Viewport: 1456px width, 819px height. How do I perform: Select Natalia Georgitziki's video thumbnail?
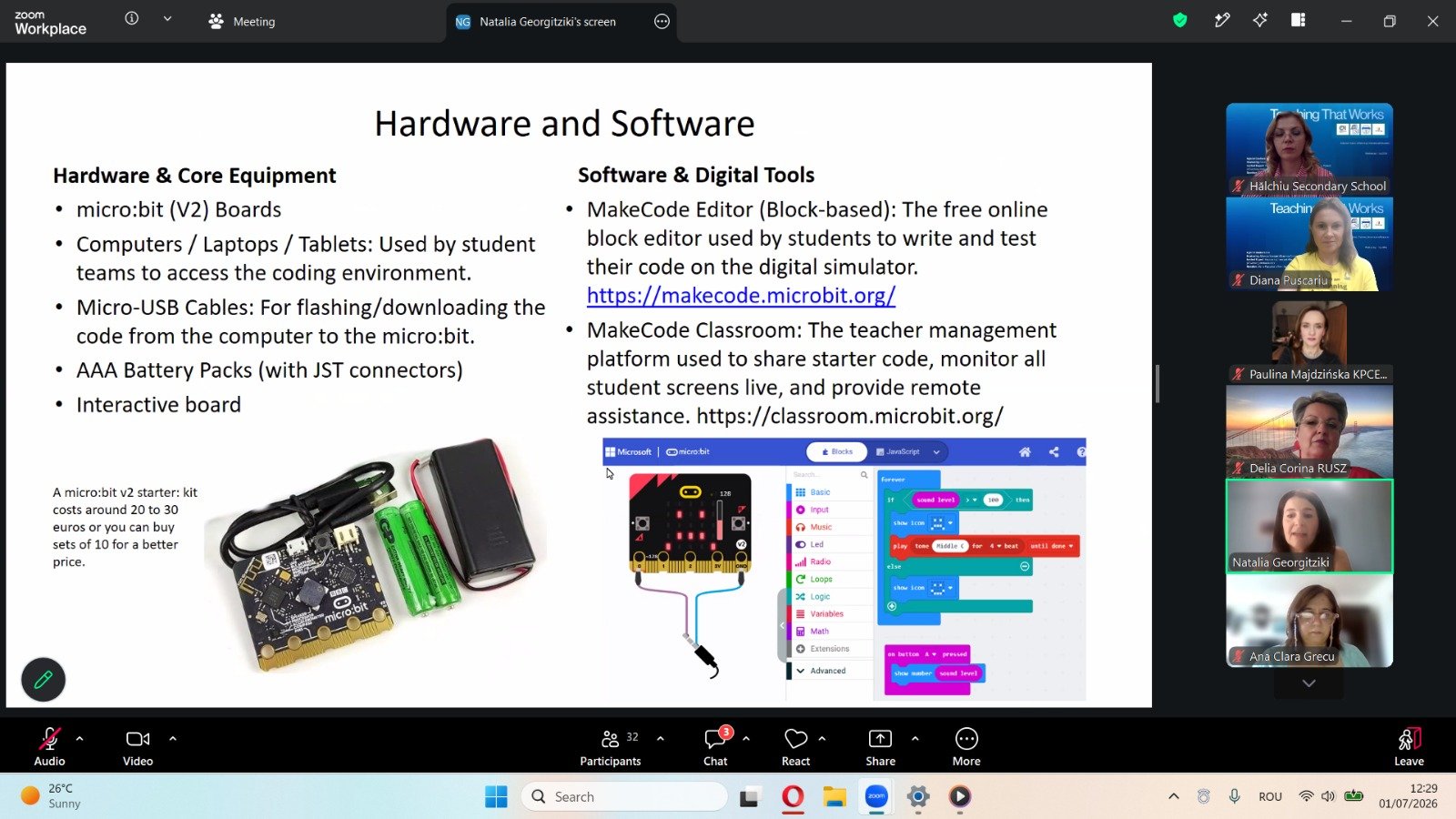tap(1309, 526)
